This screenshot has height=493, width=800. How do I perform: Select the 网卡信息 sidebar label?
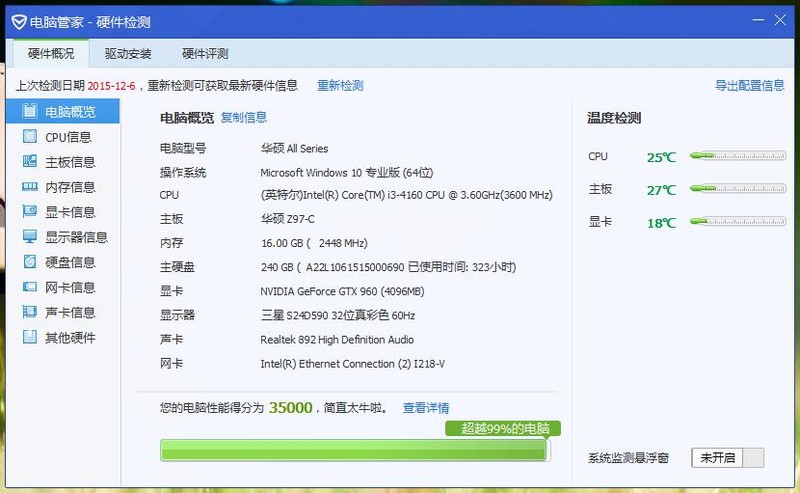pyautogui.click(x=70, y=287)
